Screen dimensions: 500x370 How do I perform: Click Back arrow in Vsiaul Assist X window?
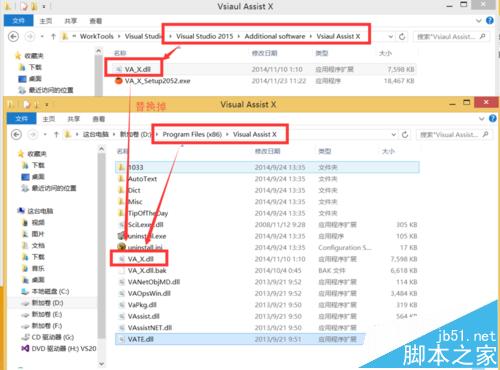[13, 36]
